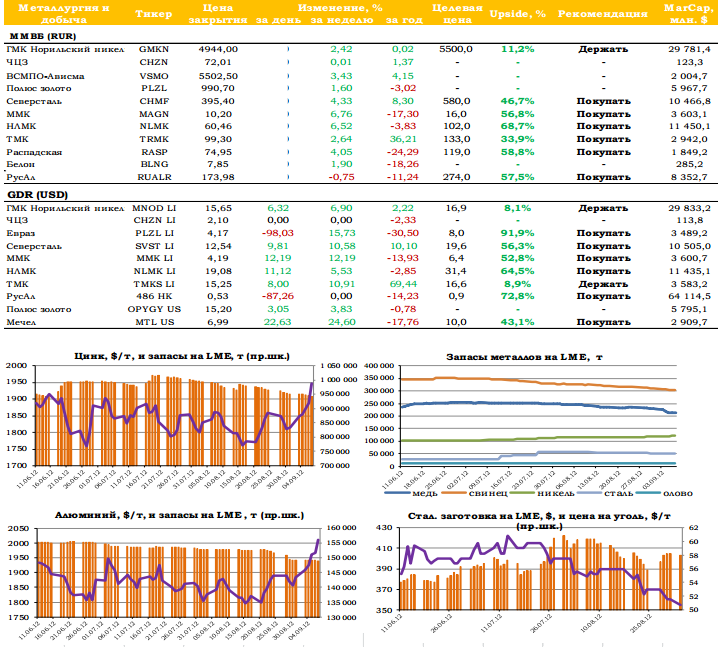Click the RUALR ticker cell

154,177
